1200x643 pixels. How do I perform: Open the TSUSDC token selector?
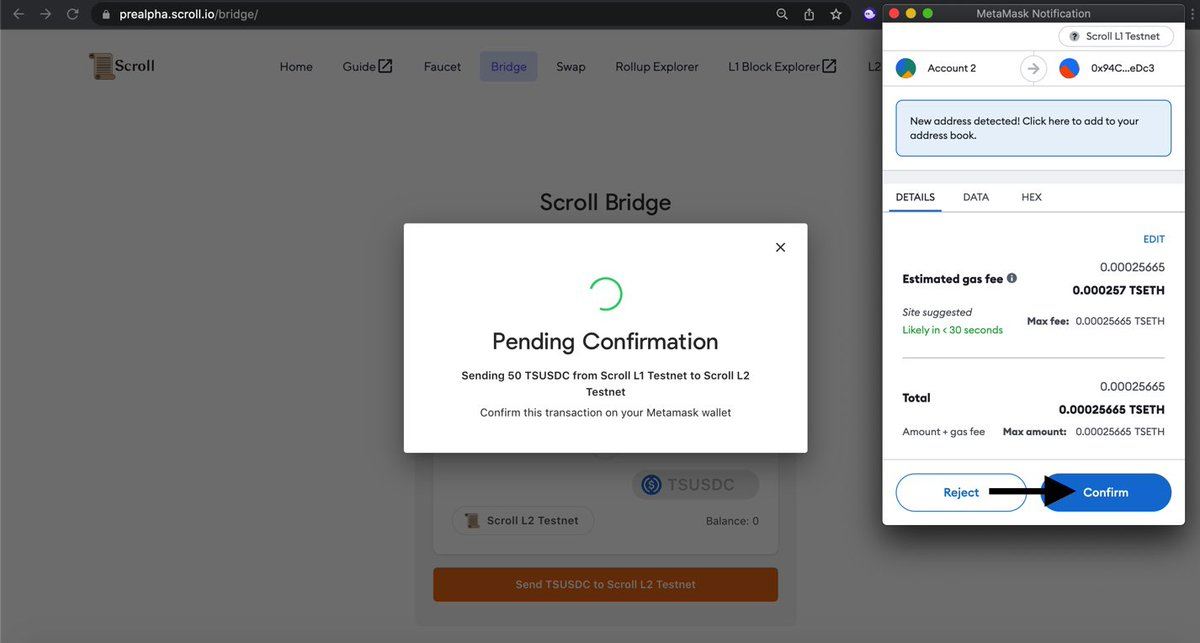tap(695, 485)
